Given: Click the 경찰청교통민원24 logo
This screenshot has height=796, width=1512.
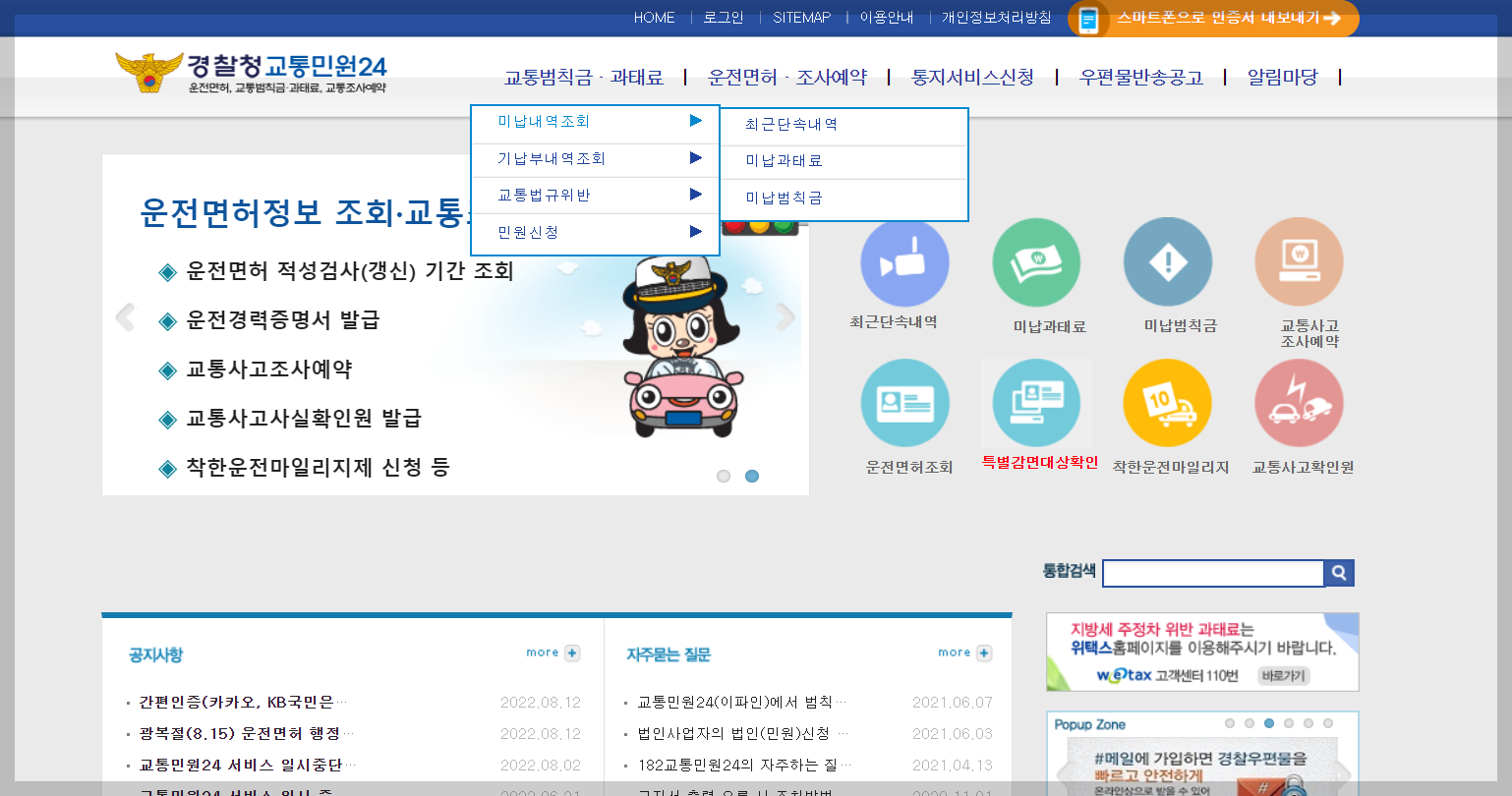Looking at the screenshot, I should [x=251, y=72].
